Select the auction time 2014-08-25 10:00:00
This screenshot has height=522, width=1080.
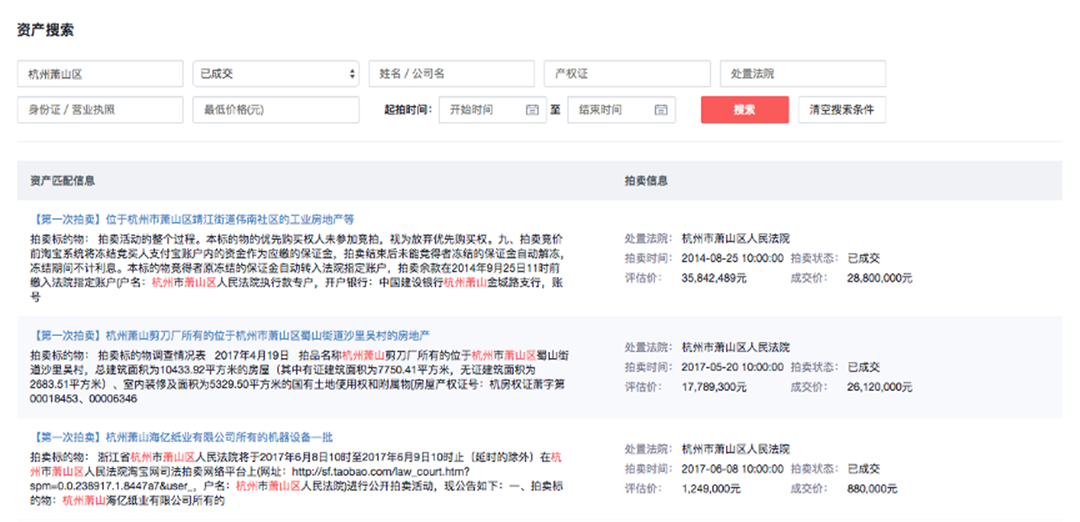click(x=732, y=258)
